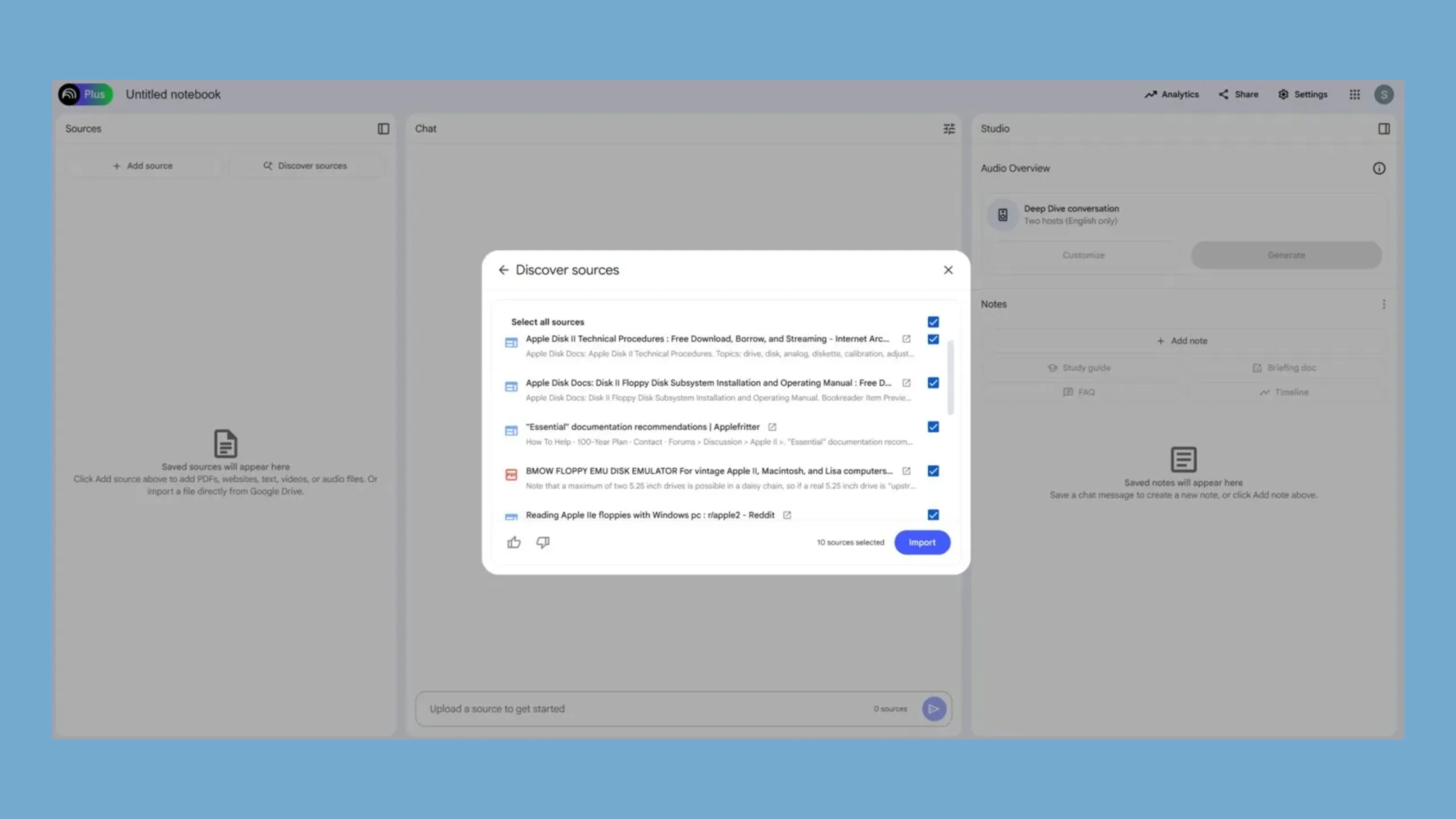Open Apple Disk II Technical Procedures external link
This screenshot has width=1456, height=819.
click(x=907, y=339)
